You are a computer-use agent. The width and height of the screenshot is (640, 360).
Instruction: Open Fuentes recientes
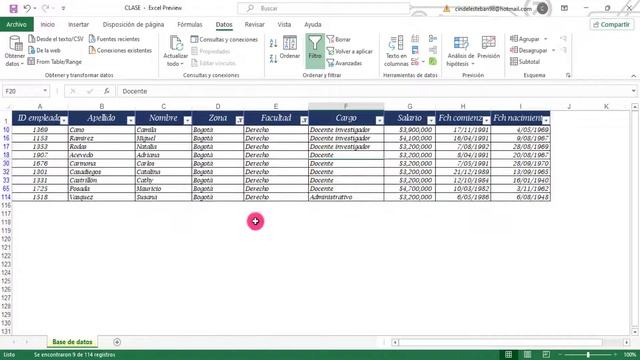(x=115, y=39)
